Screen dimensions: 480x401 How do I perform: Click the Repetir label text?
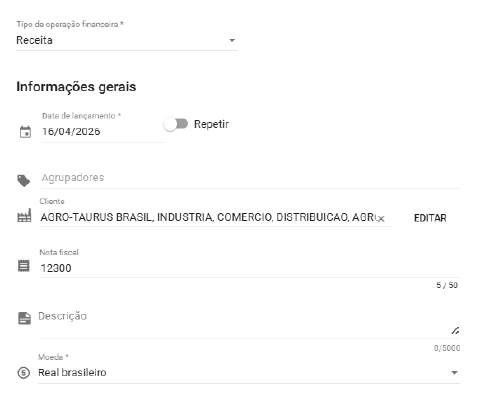211,124
